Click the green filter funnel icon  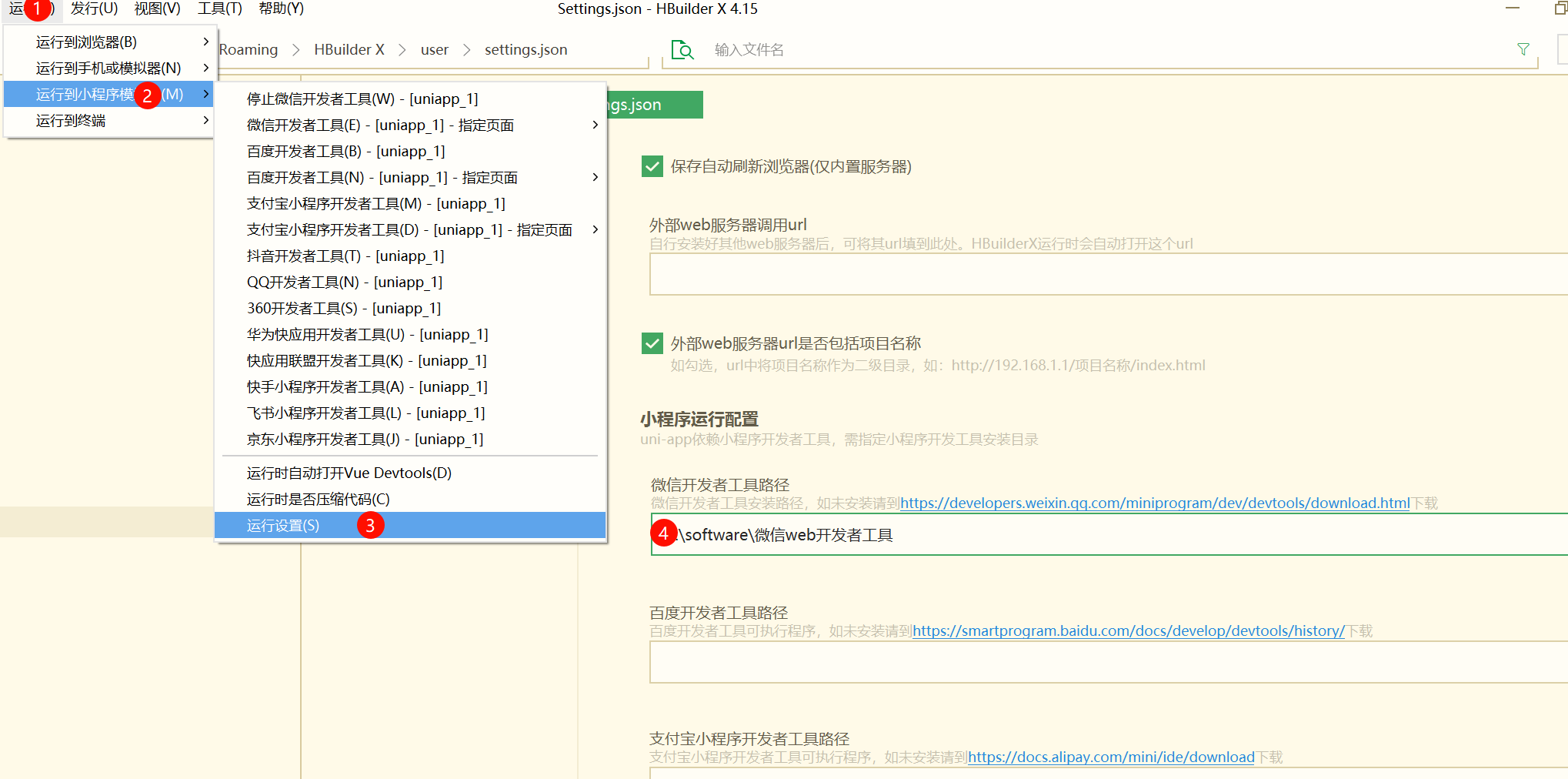pyautogui.click(x=1523, y=49)
